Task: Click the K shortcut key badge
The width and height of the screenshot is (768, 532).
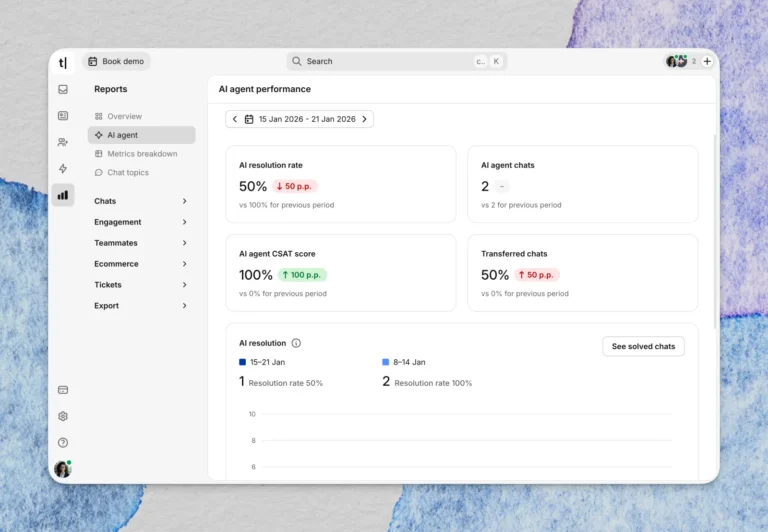Action: 496,61
